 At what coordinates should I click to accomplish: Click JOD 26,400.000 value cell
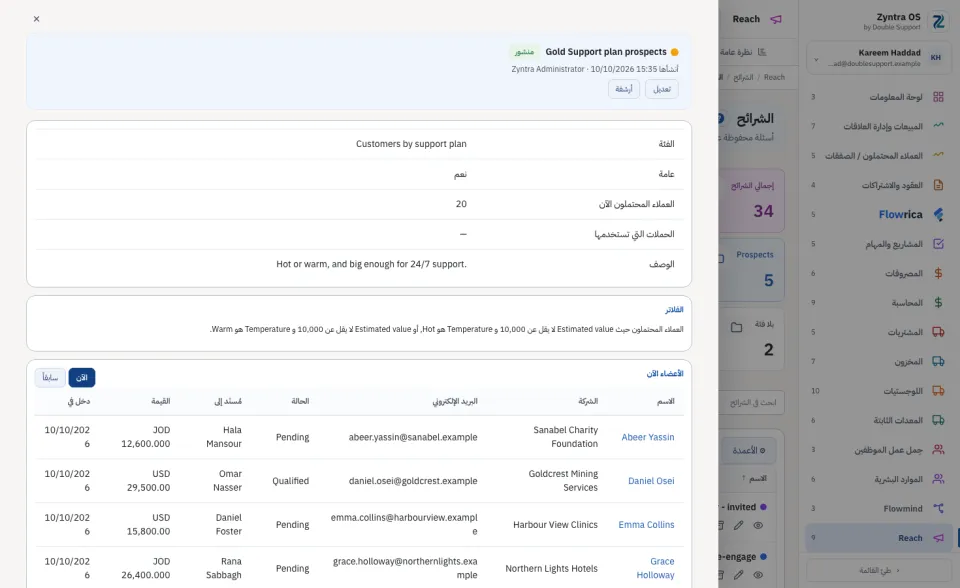(146, 568)
